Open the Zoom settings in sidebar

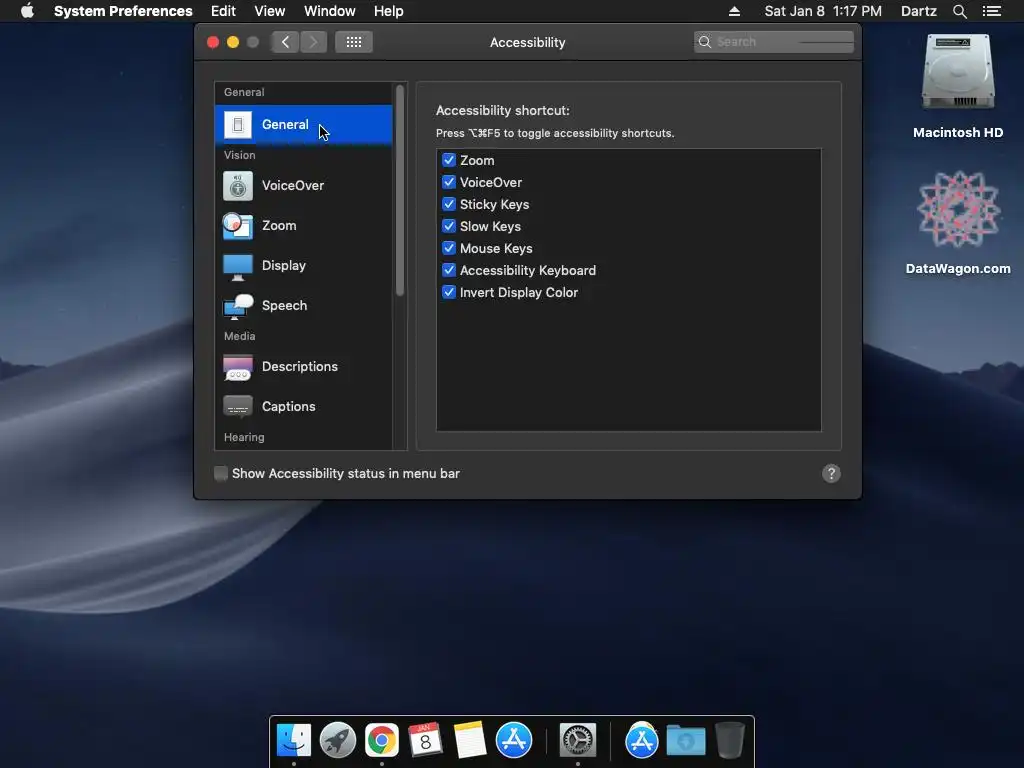pyautogui.click(x=304, y=225)
